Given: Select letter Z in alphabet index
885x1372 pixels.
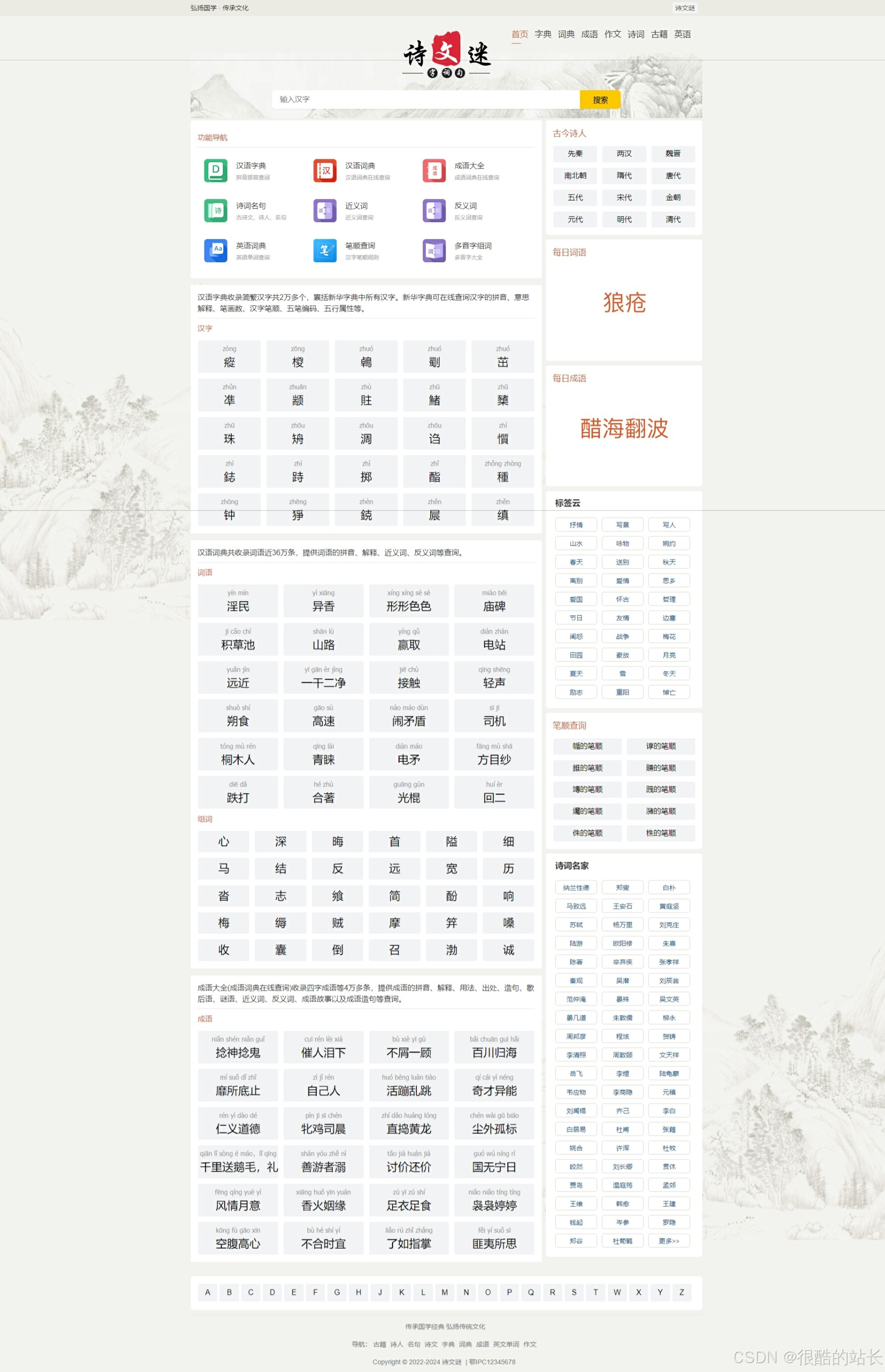Looking at the screenshot, I should coord(682,1292).
